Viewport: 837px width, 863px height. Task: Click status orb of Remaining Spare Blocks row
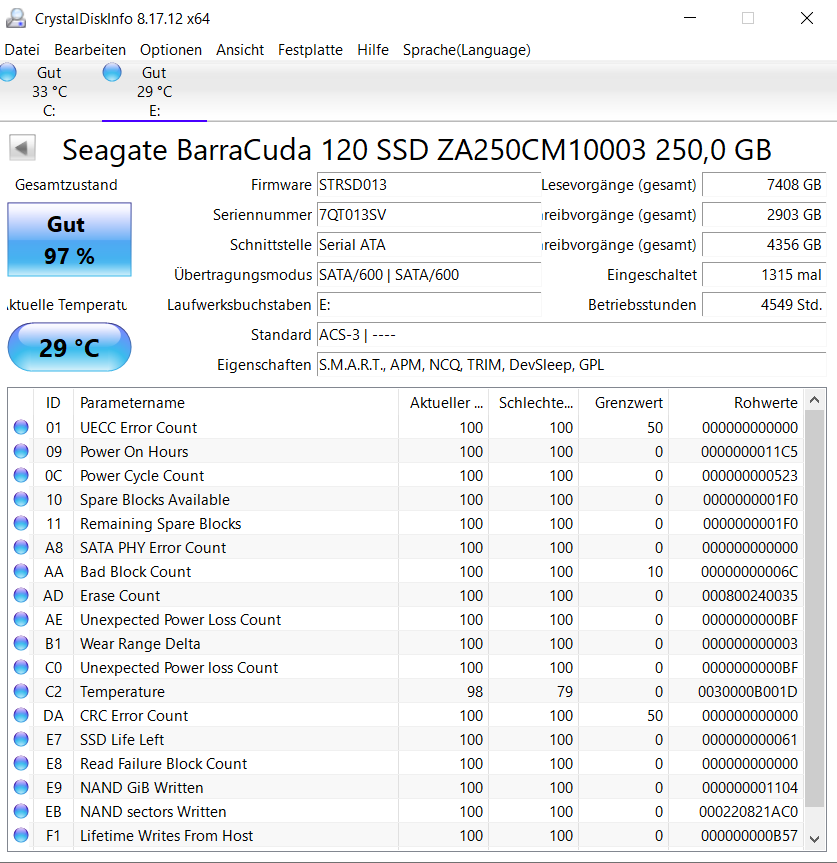(21, 523)
